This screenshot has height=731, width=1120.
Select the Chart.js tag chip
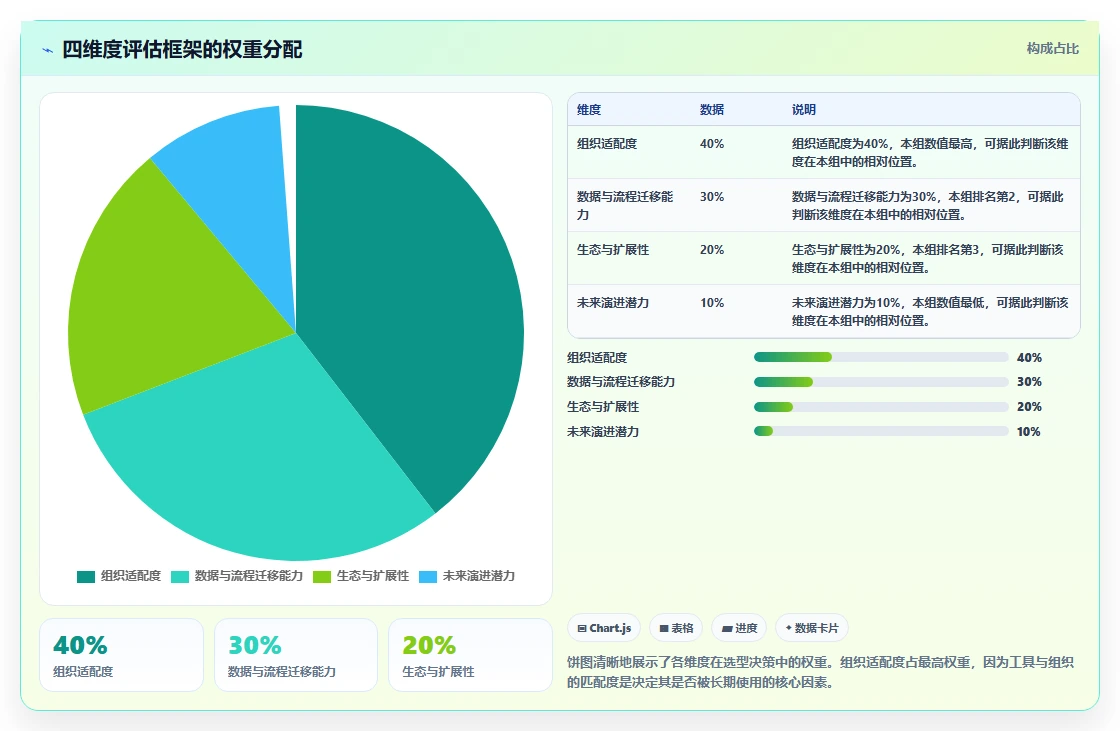(x=604, y=628)
